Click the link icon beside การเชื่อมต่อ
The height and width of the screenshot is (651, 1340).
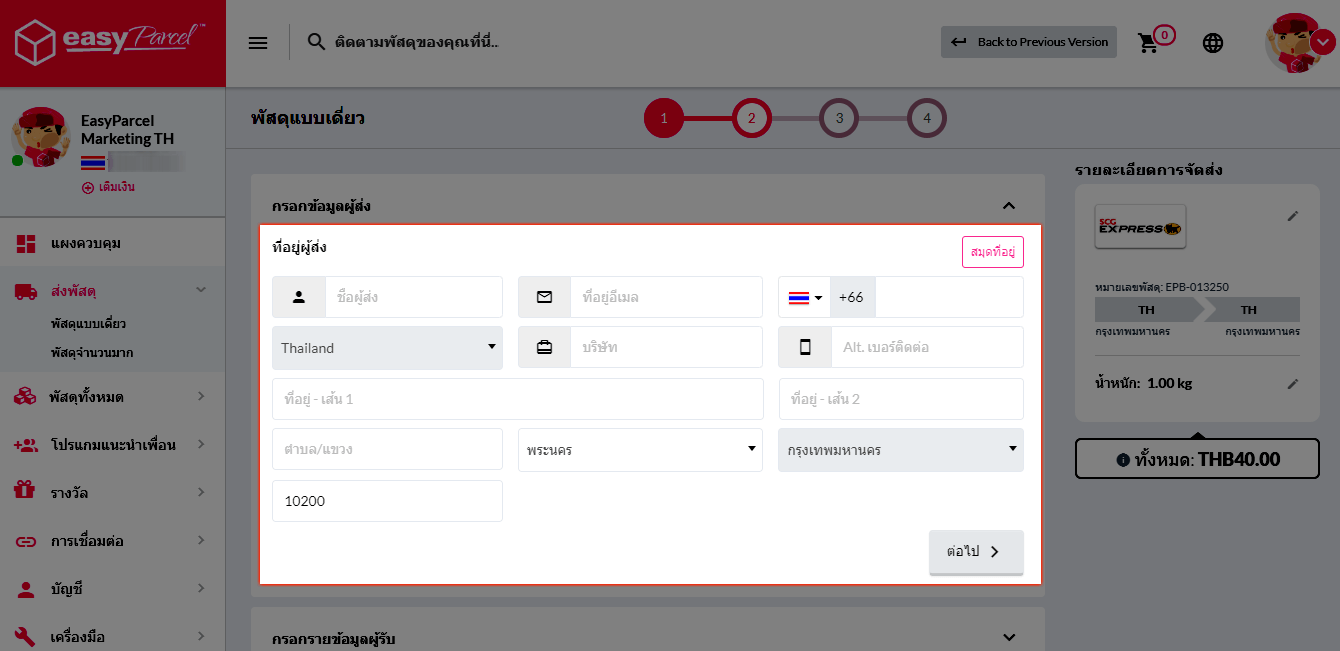[x=26, y=541]
